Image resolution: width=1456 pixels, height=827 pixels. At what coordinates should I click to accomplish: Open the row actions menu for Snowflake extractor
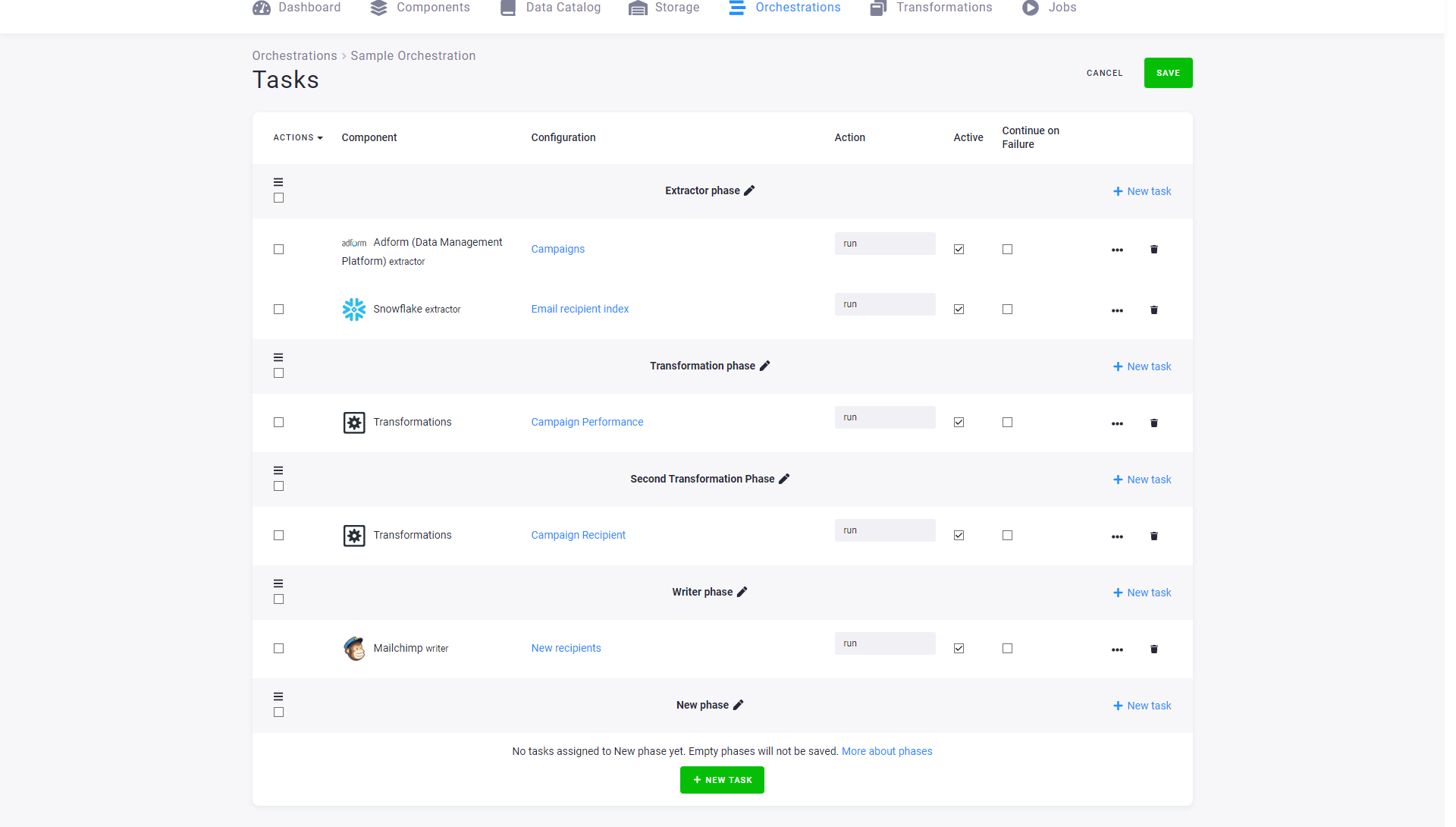pyautogui.click(x=1117, y=310)
